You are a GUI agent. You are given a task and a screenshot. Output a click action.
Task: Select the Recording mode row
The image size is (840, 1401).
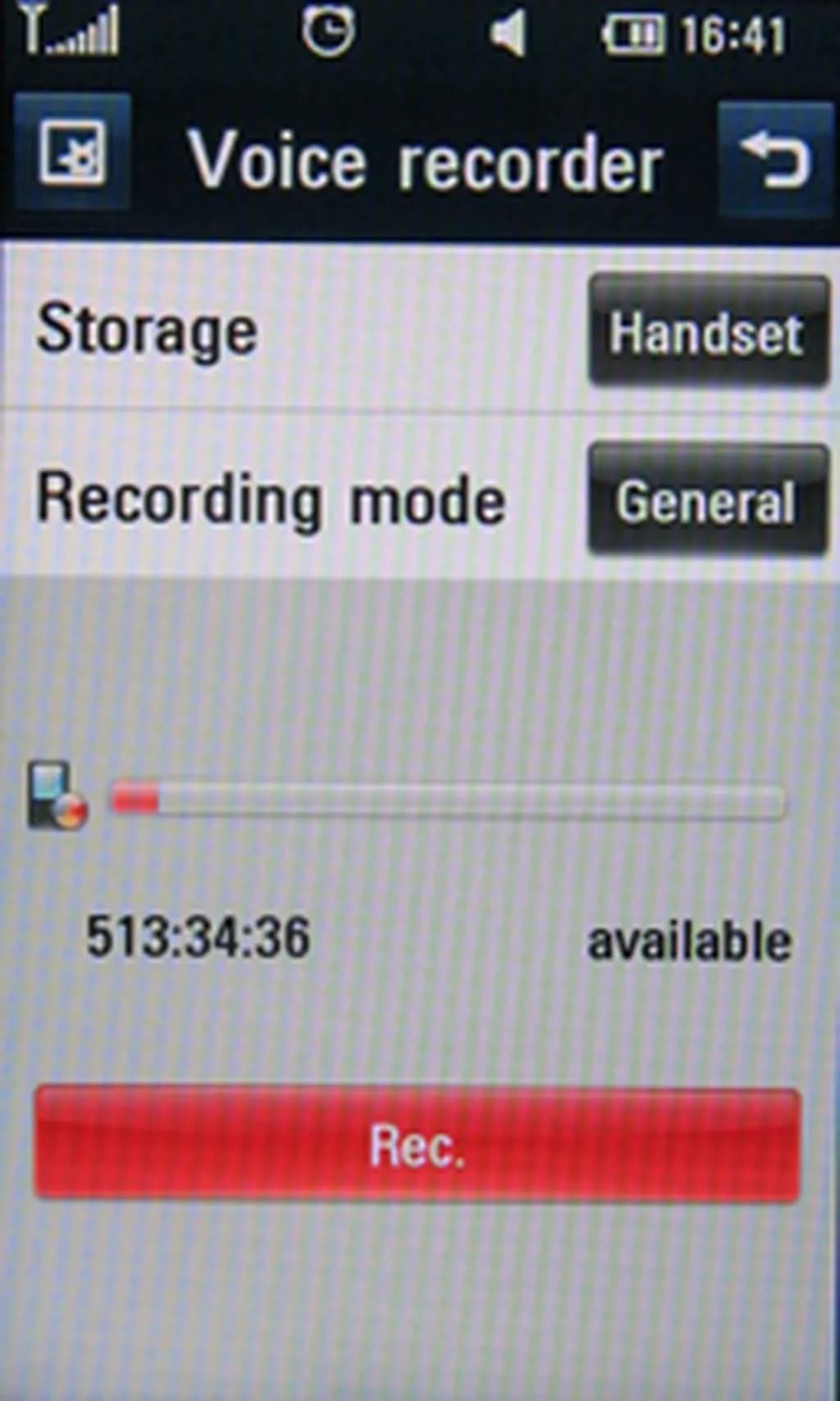pos(420,496)
